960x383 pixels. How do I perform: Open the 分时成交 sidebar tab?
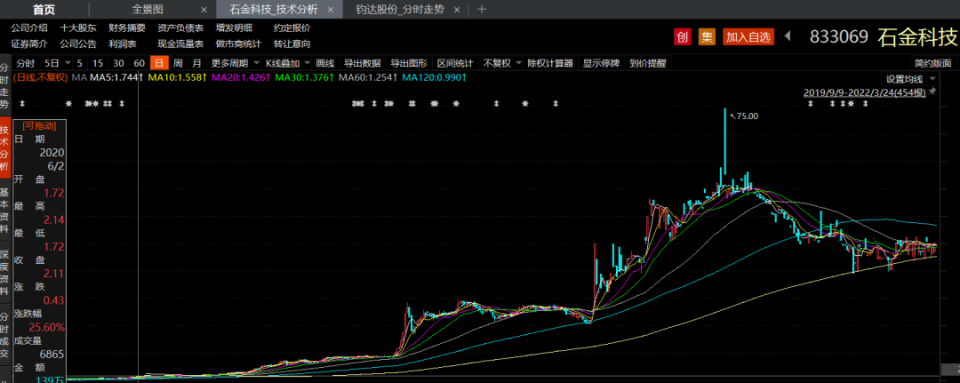click(x=5, y=334)
